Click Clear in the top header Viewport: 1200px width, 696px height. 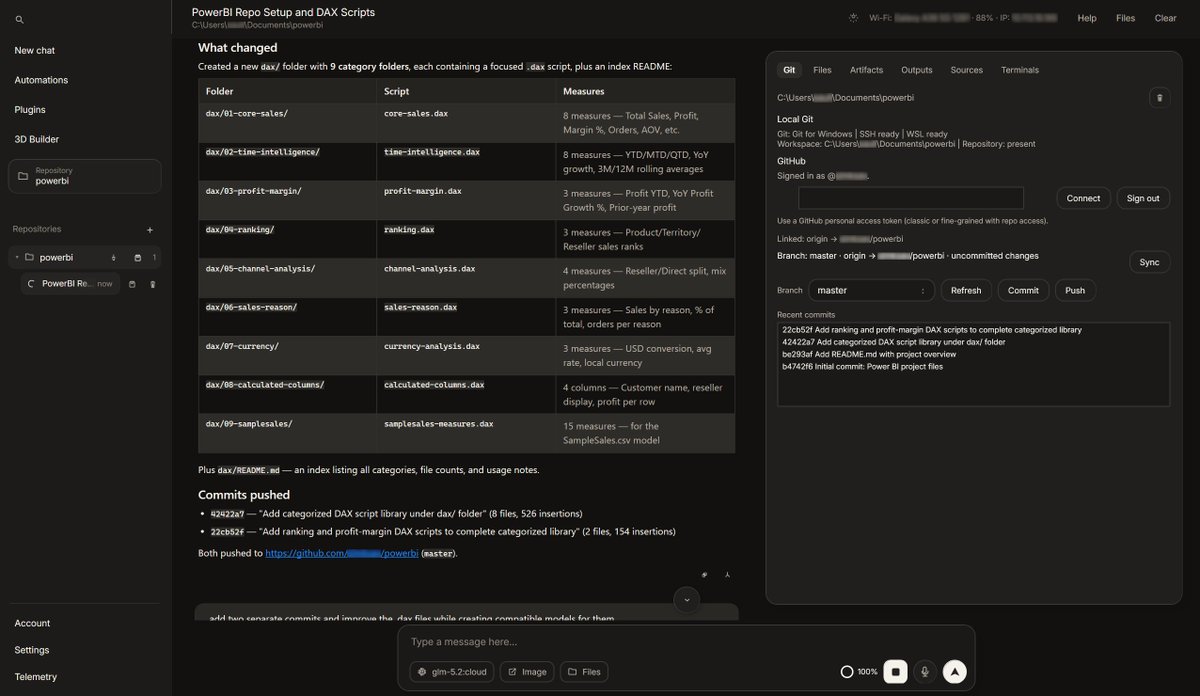pyautogui.click(x=1165, y=18)
